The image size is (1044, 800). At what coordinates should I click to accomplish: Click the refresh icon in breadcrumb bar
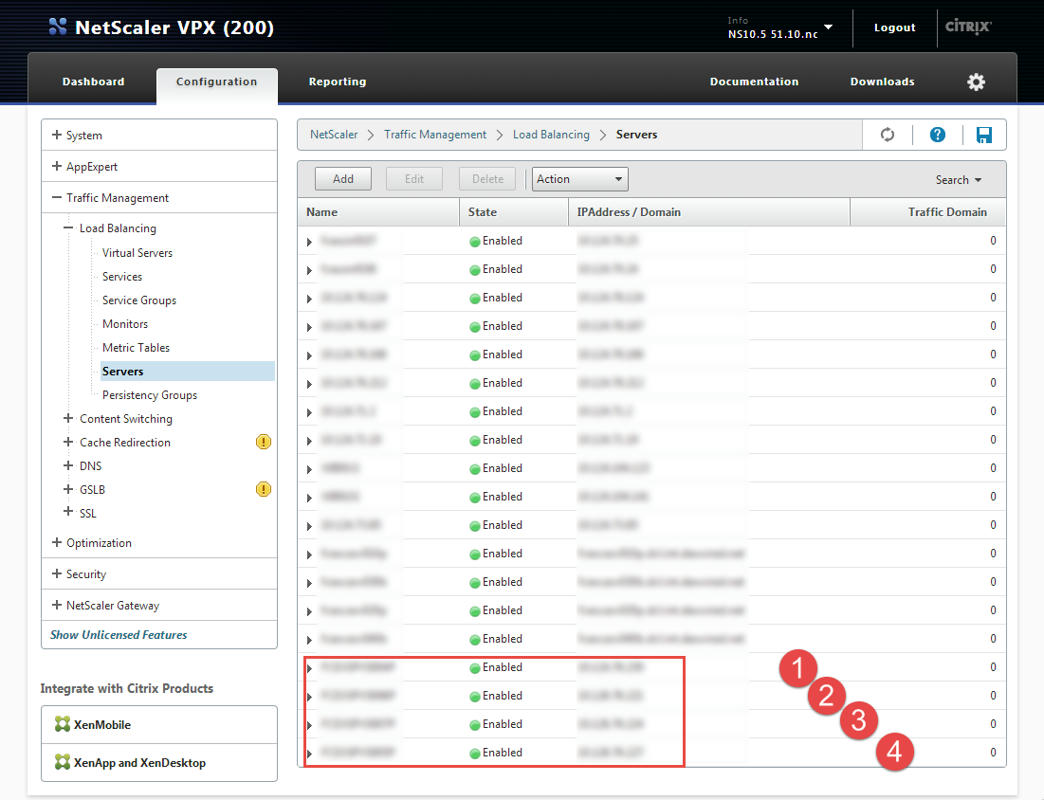[x=887, y=134]
